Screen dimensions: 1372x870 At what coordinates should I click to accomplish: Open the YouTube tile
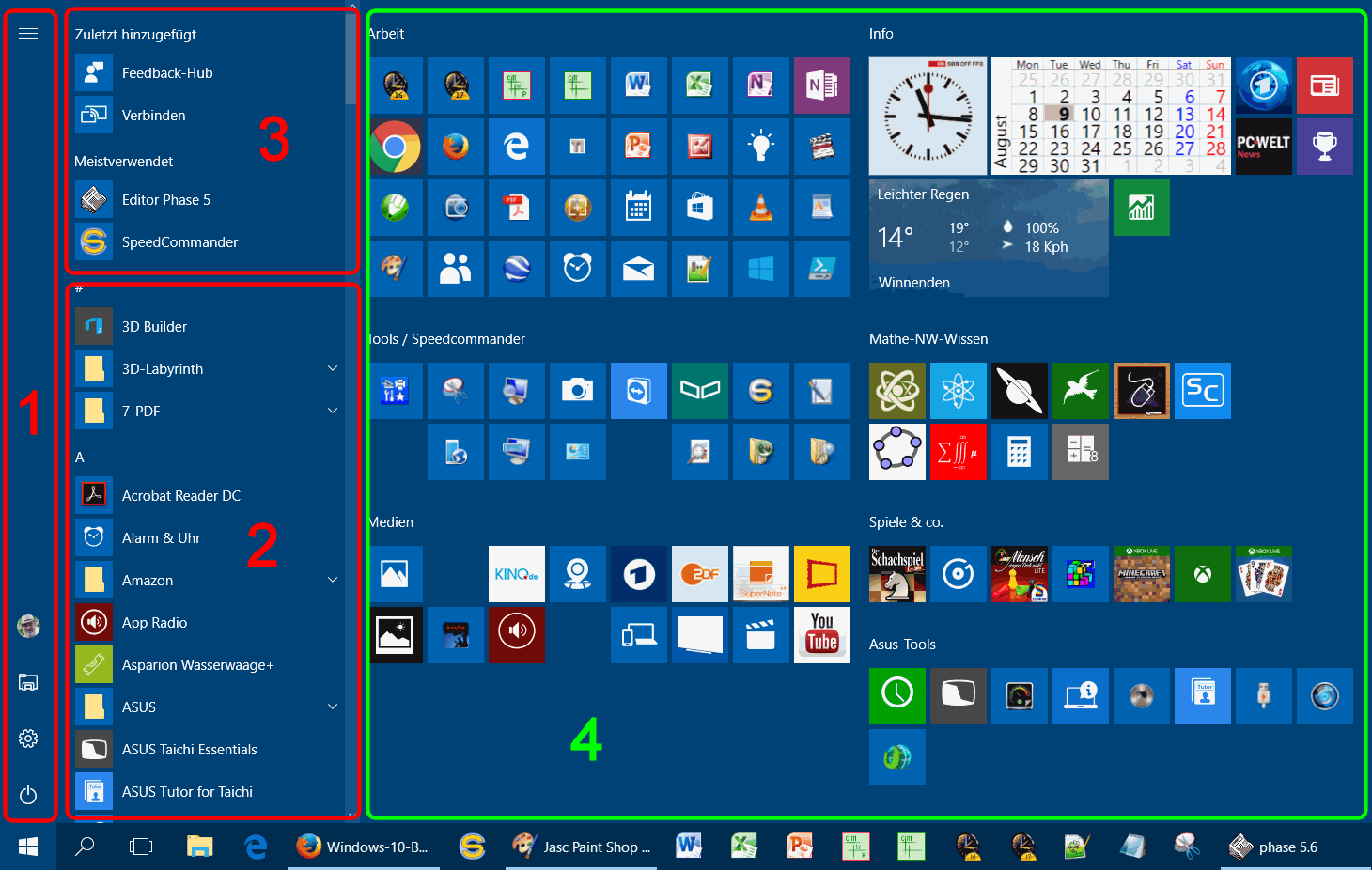point(821,635)
